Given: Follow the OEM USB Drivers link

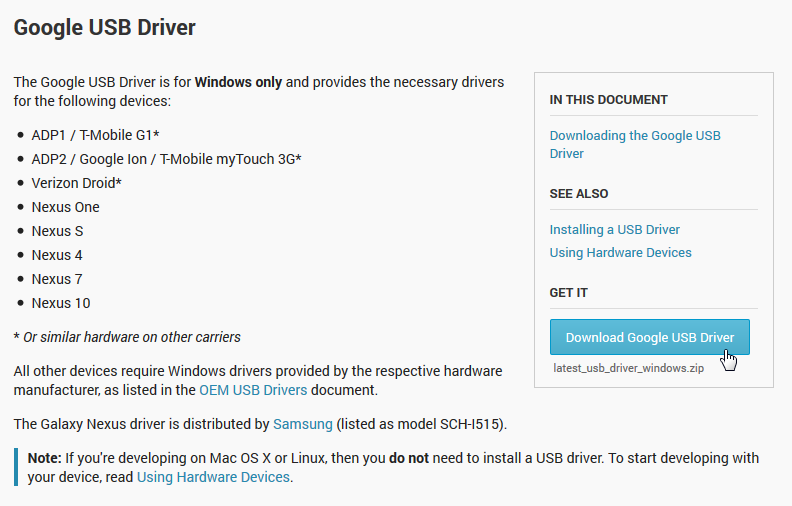Looking at the screenshot, I should [x=253, y=389].
